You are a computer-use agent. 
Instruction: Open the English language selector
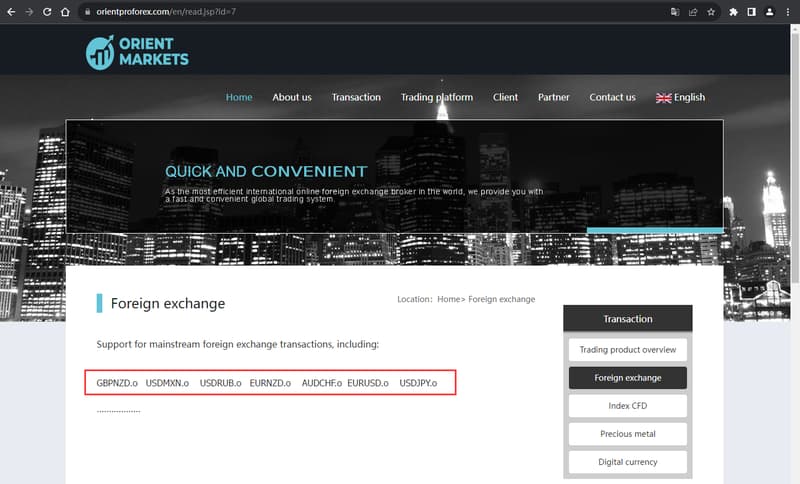coord(680,97)
